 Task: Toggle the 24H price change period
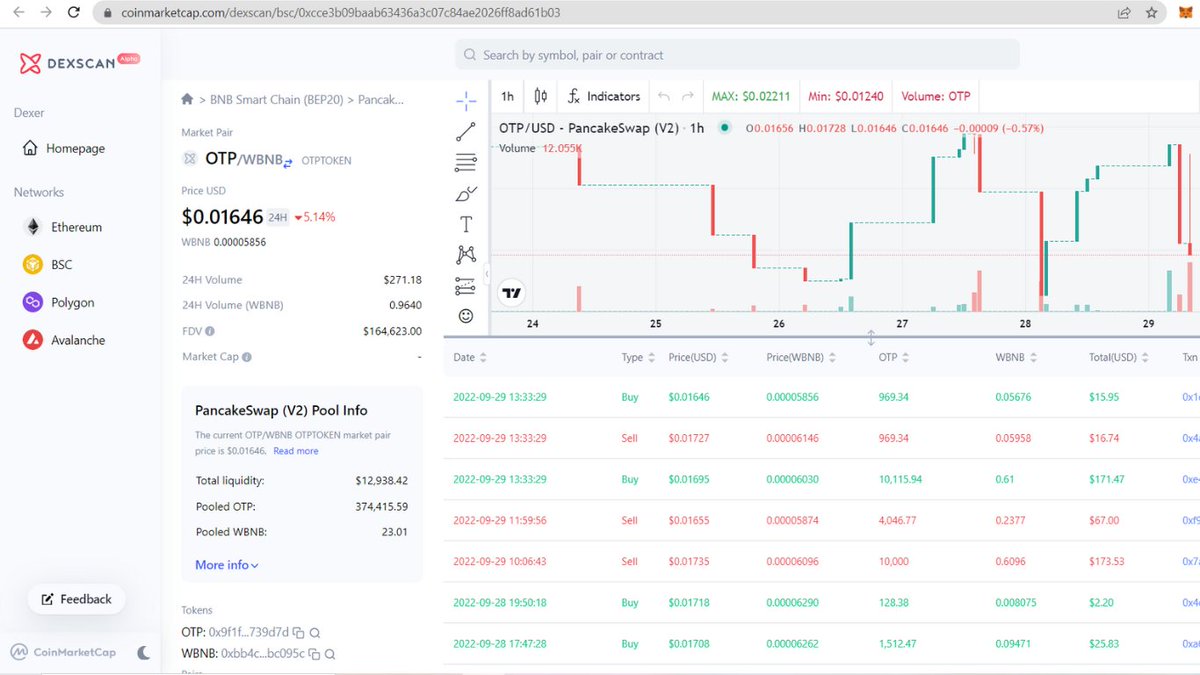[277, 217]
